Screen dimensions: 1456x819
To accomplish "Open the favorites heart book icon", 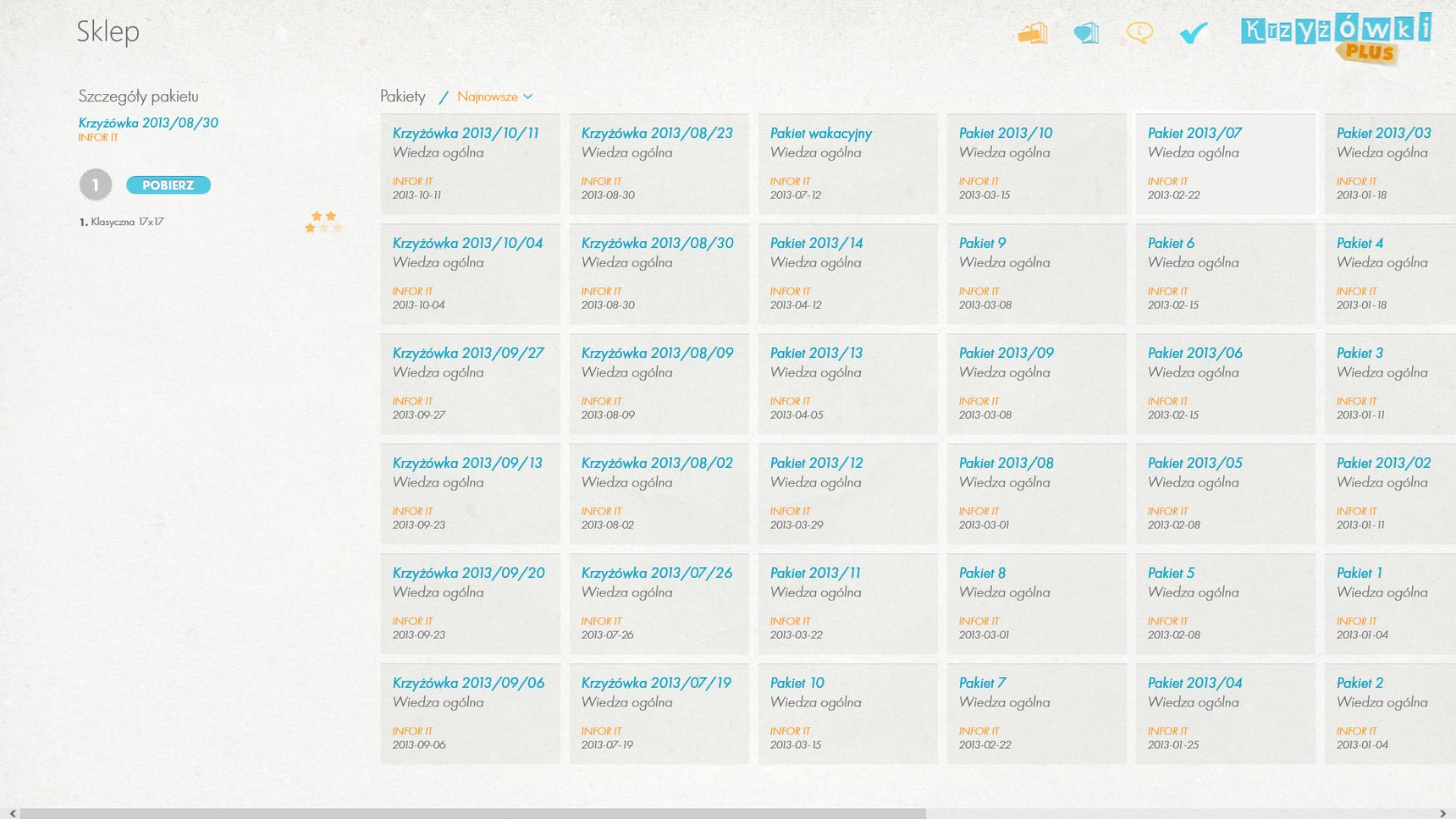I will [x=1086, y=33].
